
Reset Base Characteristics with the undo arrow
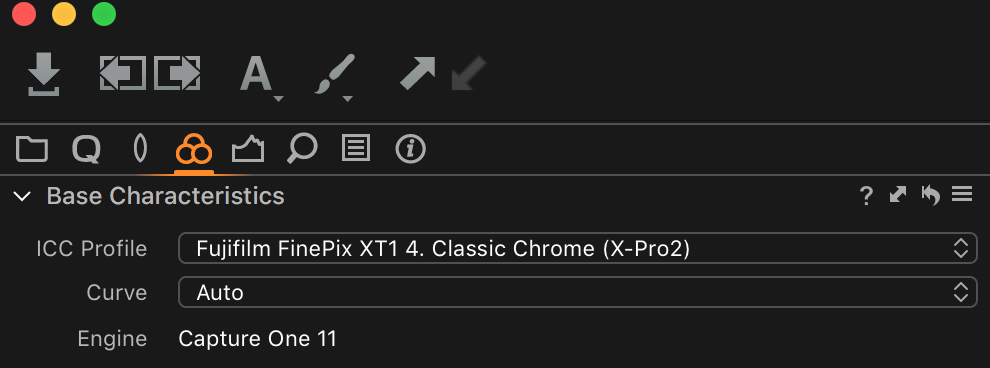tap(931, 195)
